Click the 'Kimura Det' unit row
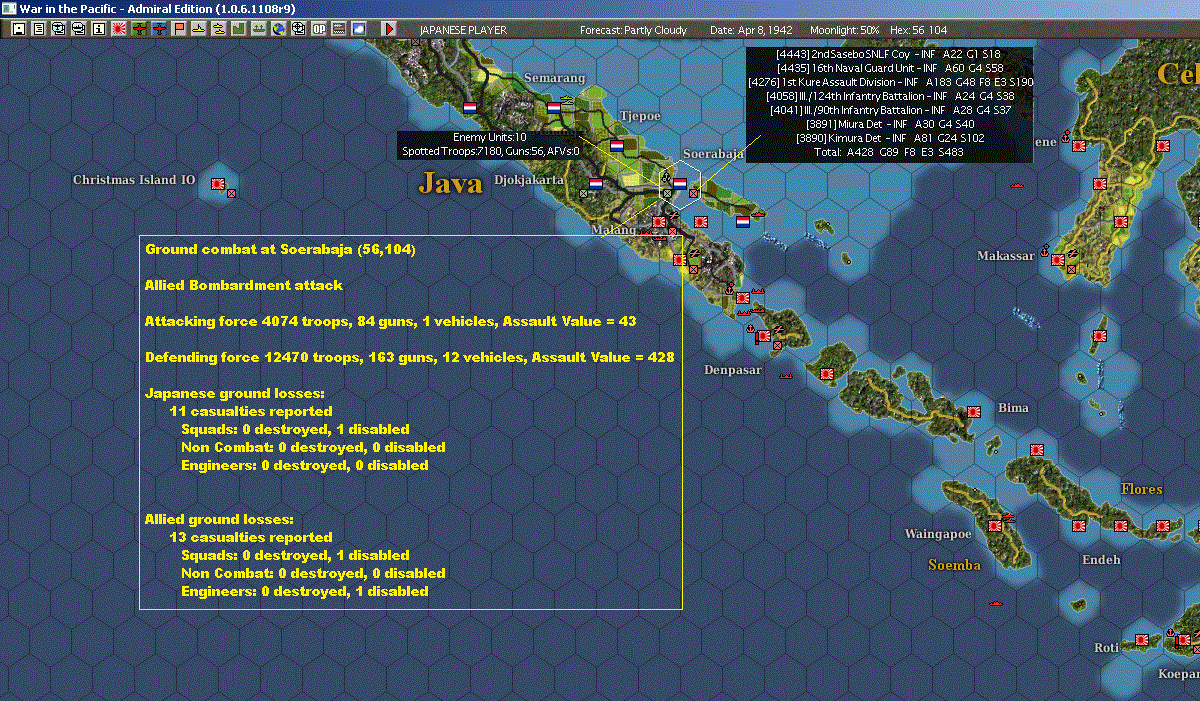The width and height of the screenshot is (1200, 701). tap(891, 138)
